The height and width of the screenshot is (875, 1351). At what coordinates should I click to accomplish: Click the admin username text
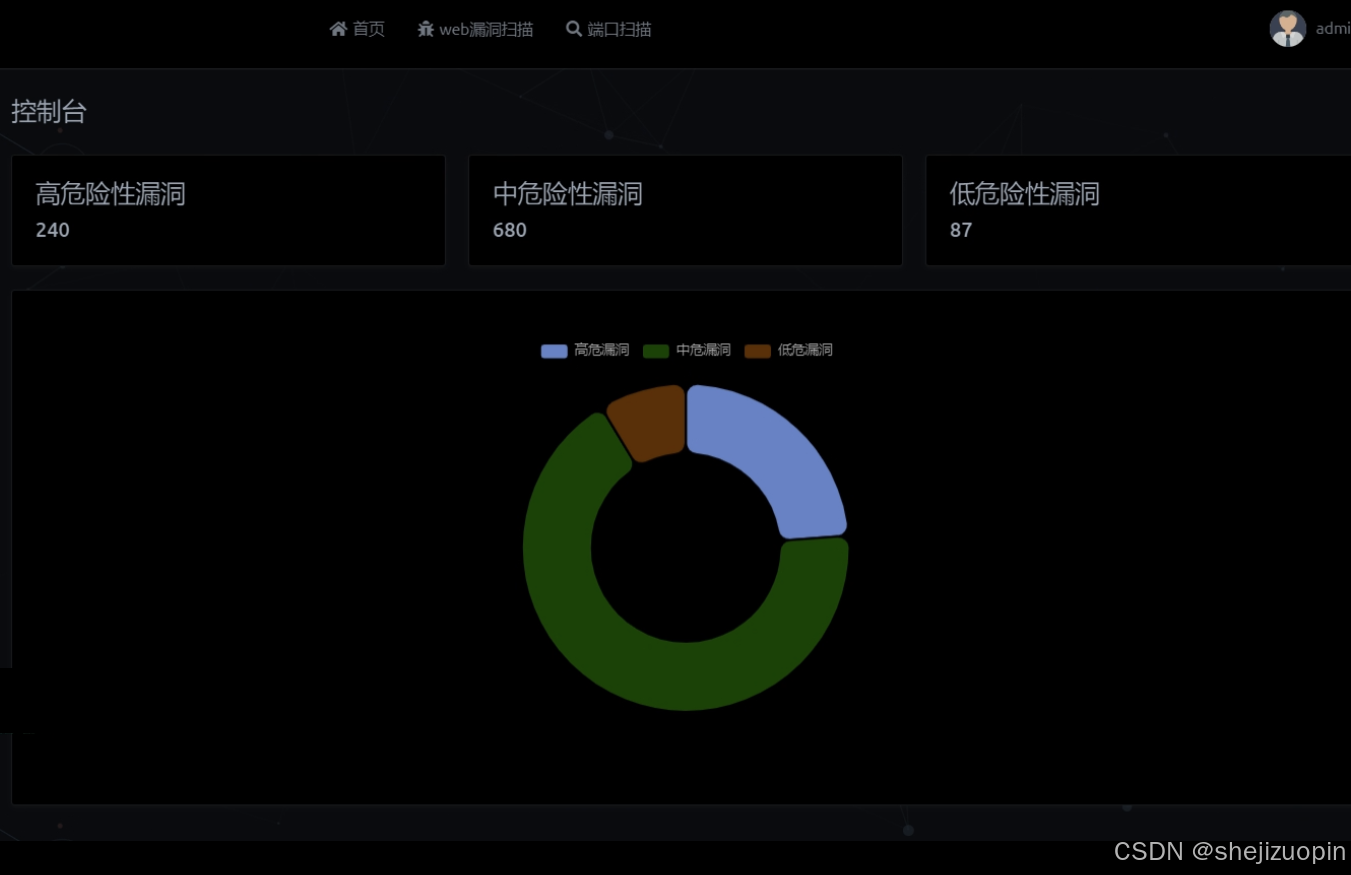pos(1333,29)
